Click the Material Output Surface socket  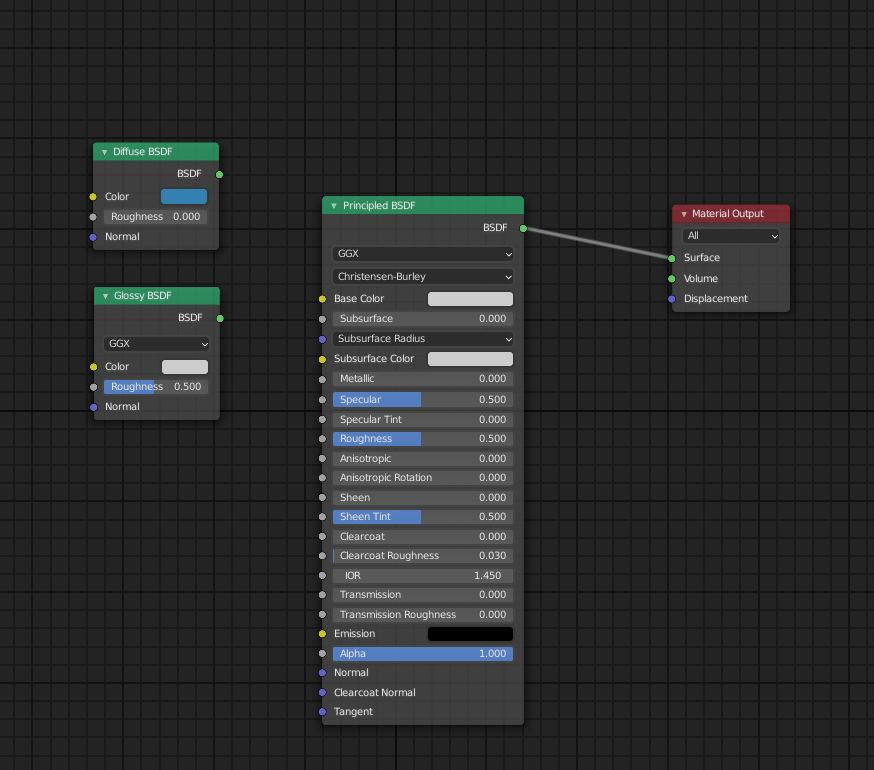point(672,258)
